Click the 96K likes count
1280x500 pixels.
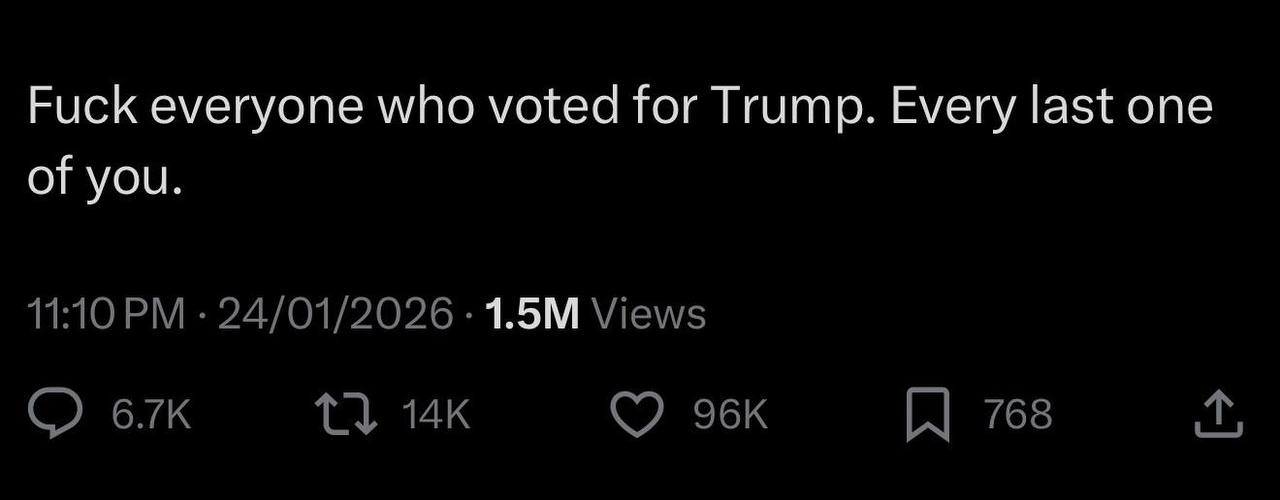point(730,415)
